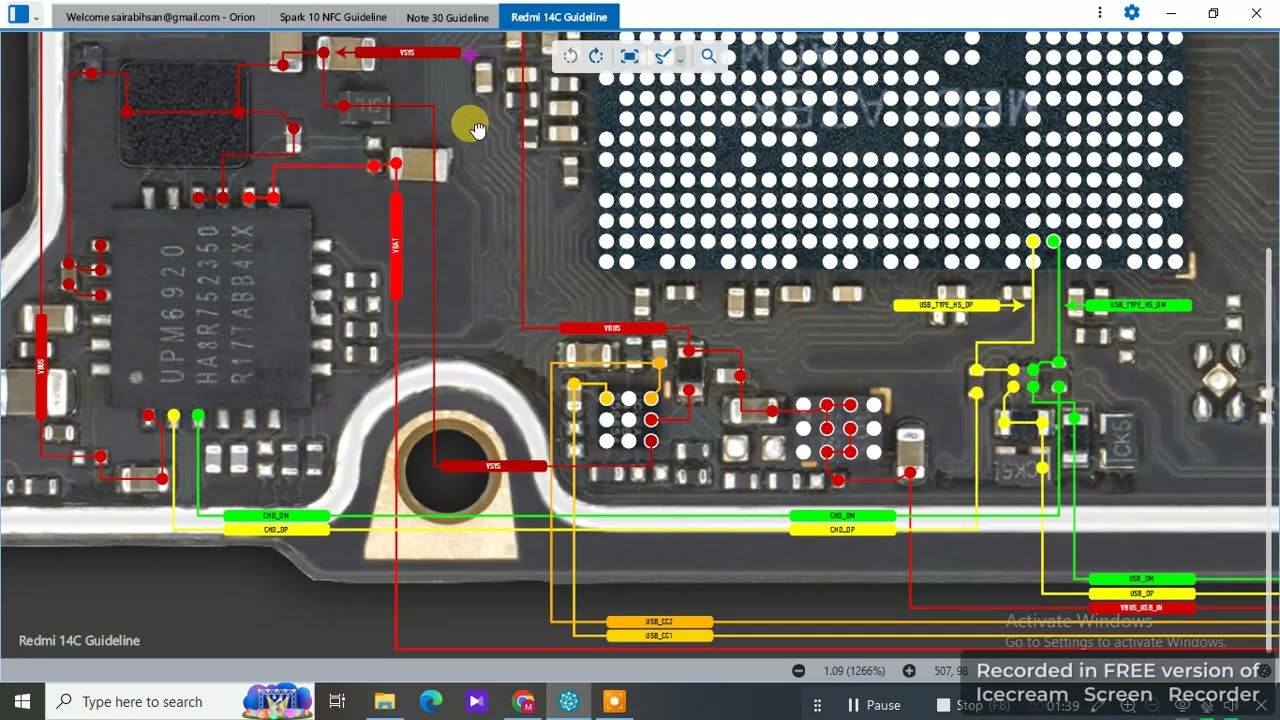Toggle the recorder webcam icon
Viewport: 1280px width, 720px height.
click(x=1183, y=706)
